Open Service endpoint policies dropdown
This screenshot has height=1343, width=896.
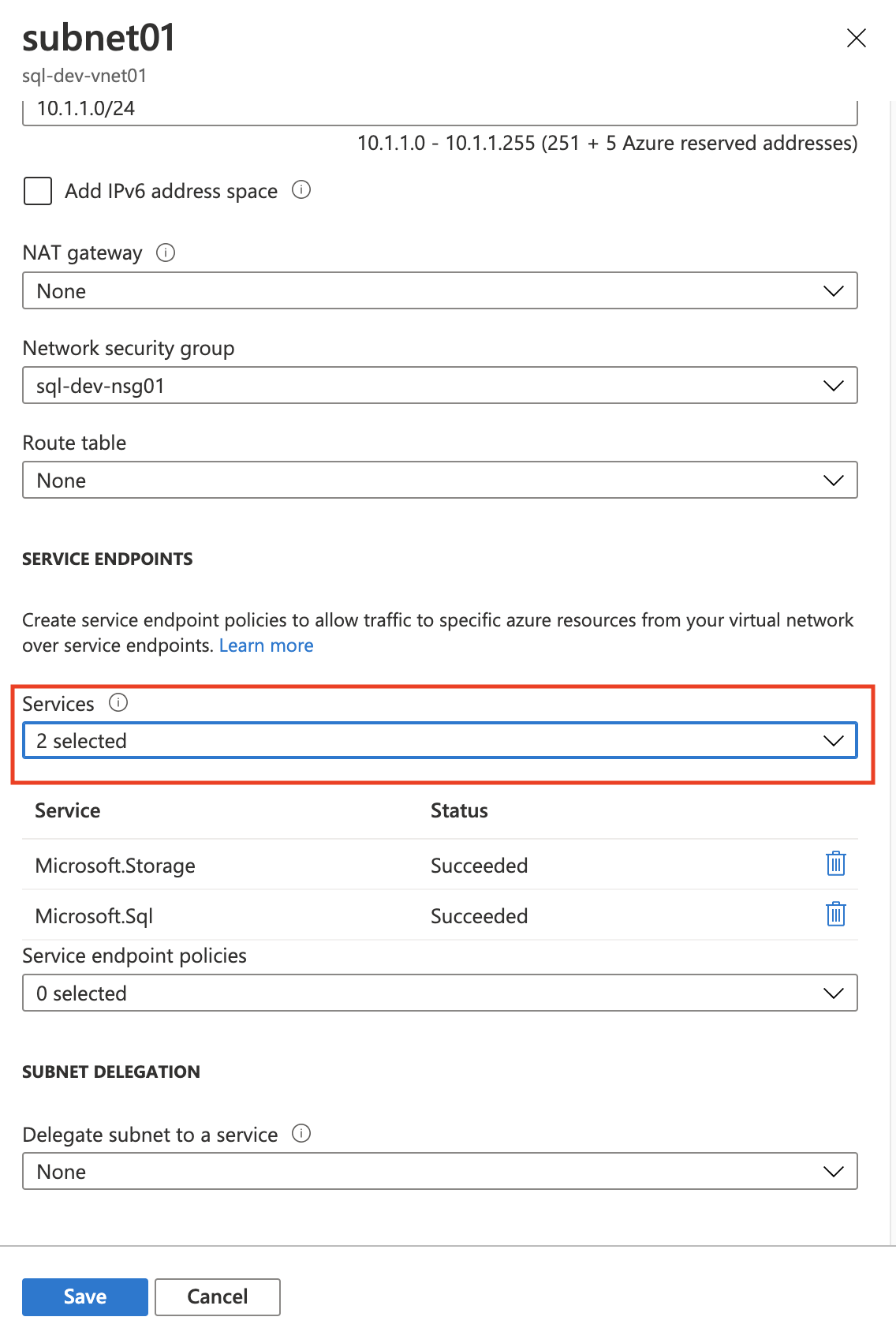click(439, 993)
